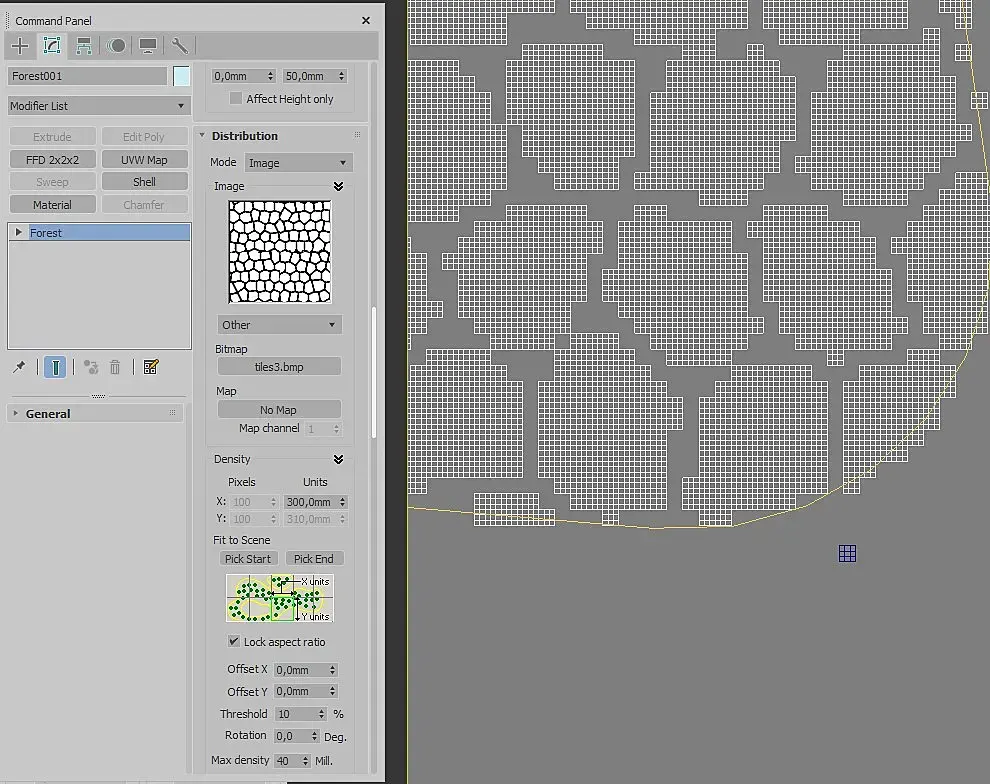The width and height of the screenshot is (990, 784).
Task: Click the object color swatch
Action: pos(181,76)
